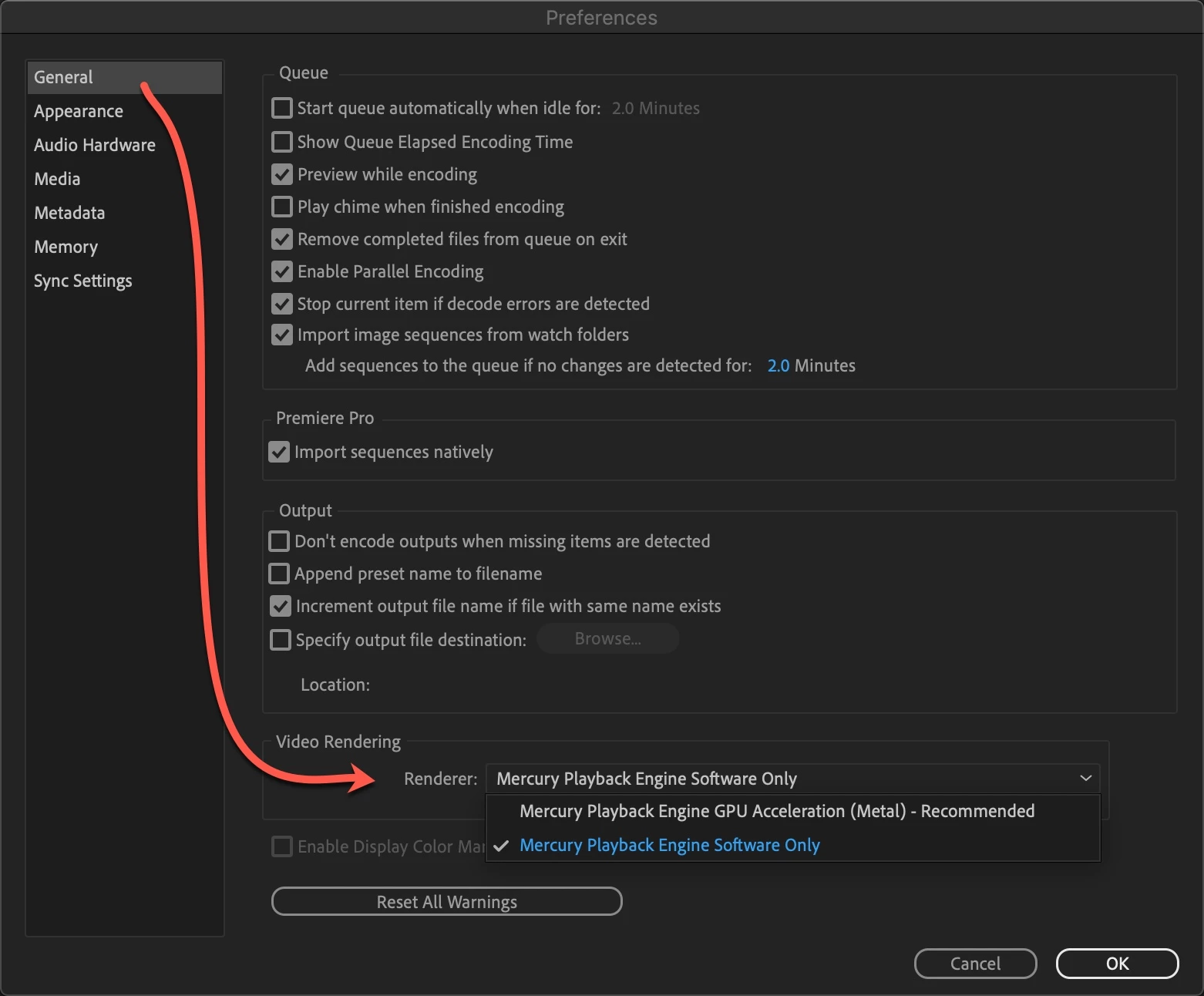Toggle Import sequences natively checkbox

click(279, 452)
